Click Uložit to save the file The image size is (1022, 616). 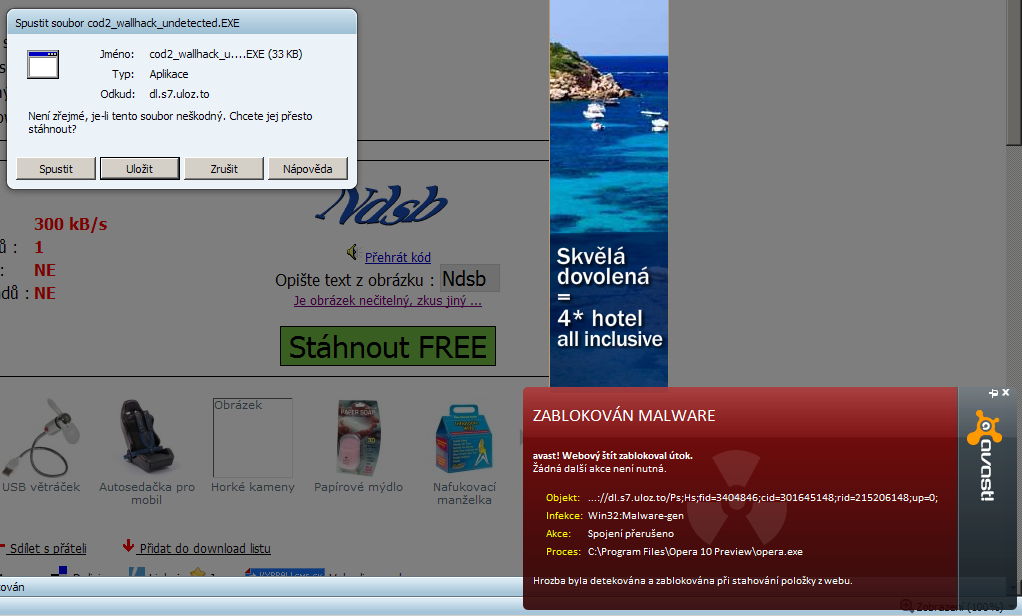(139, 168)
